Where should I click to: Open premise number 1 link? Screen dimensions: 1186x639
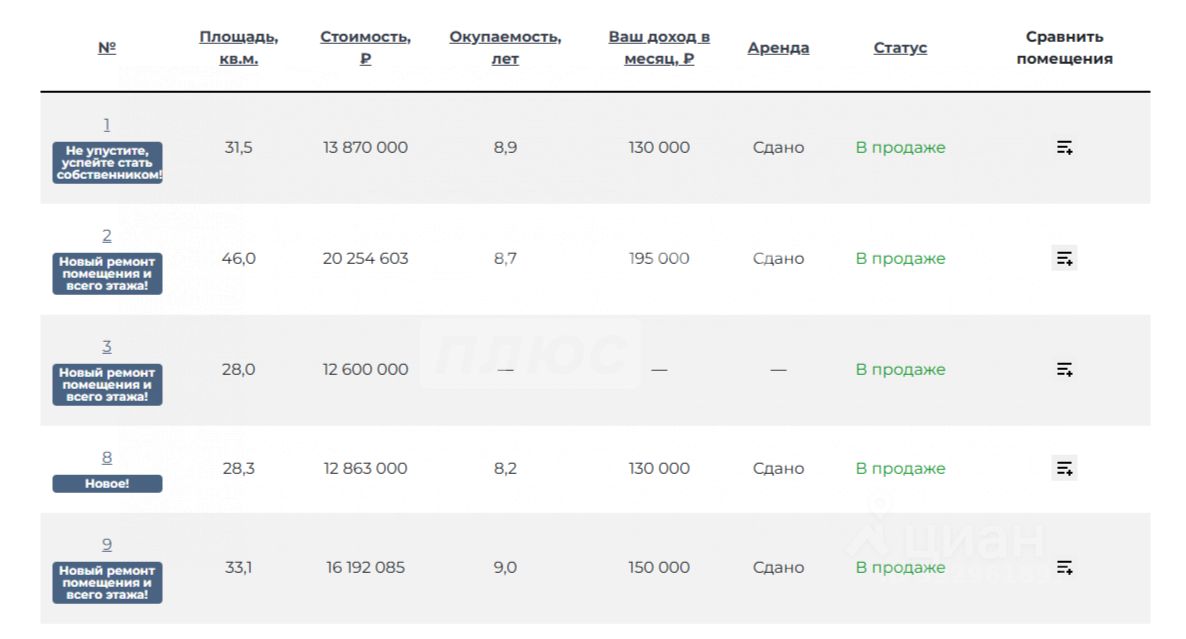(x=107, y=125)
